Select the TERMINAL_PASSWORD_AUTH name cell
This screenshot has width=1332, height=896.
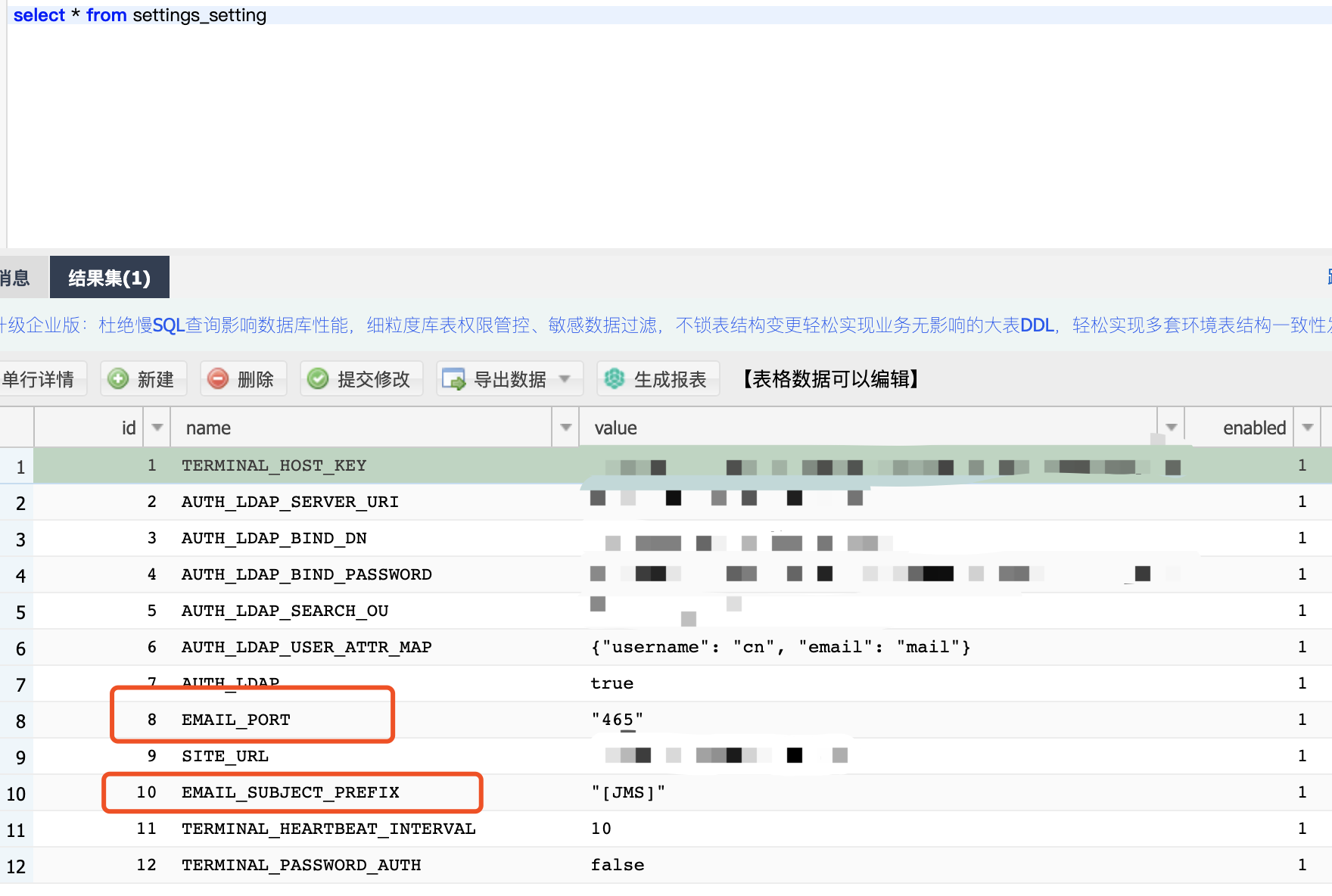tap(301, 865)
